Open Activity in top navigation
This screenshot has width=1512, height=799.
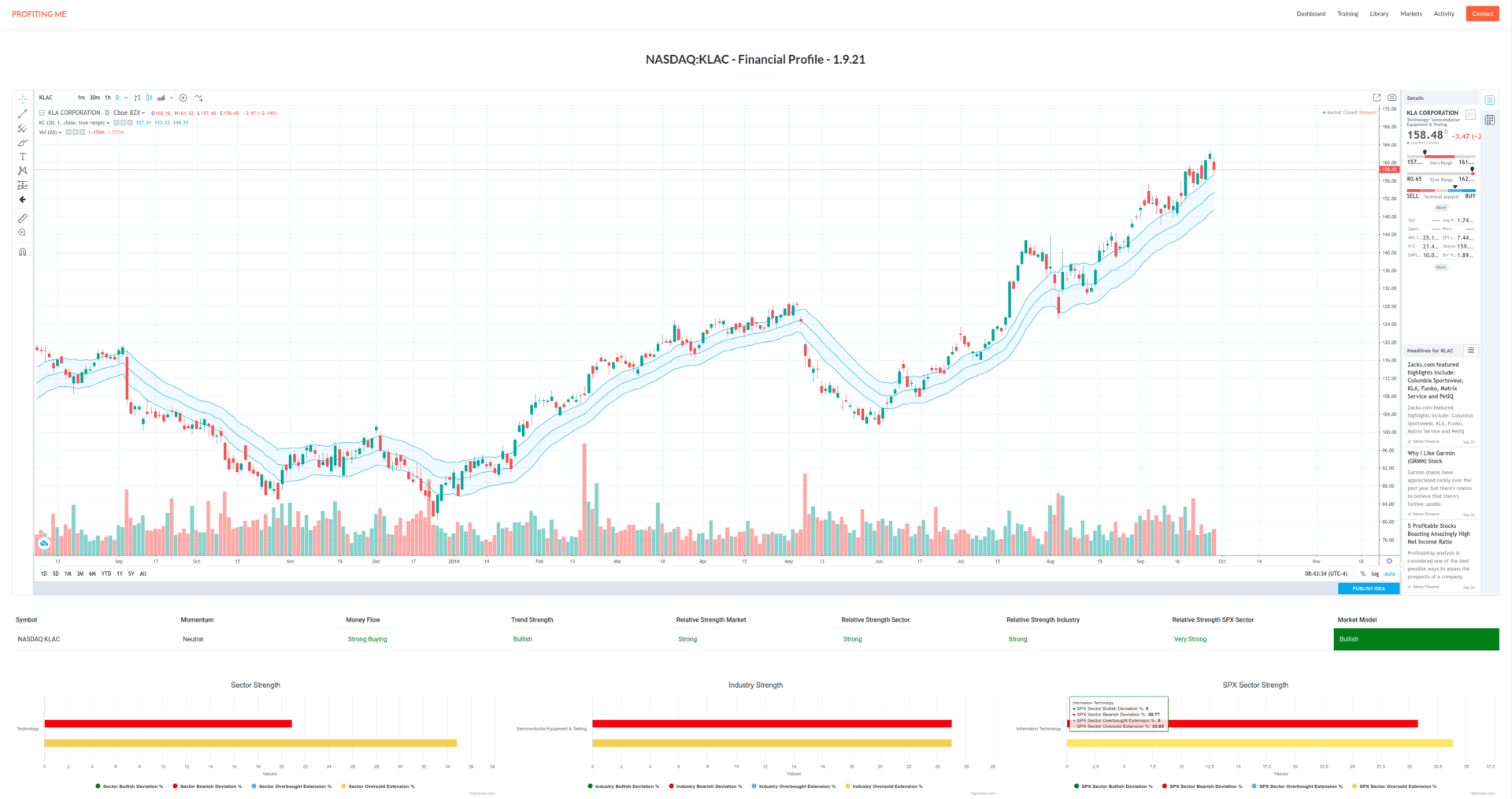1444,13
